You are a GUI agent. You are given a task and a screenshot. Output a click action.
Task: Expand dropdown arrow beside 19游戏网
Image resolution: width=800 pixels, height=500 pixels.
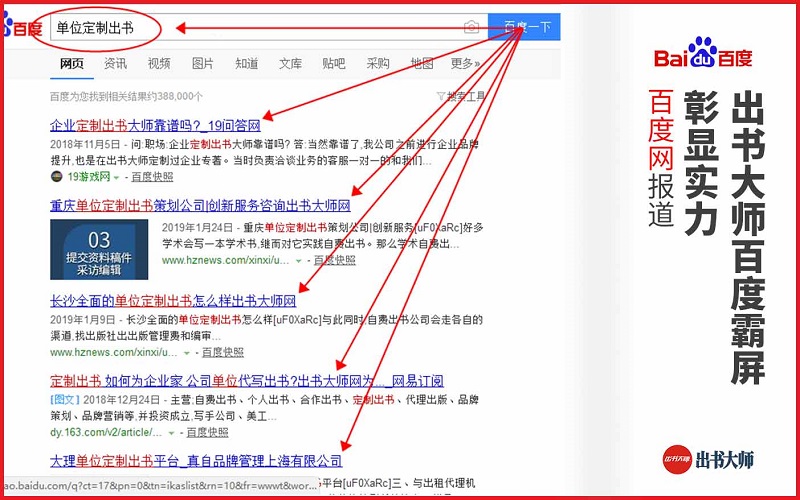point(116,177)
